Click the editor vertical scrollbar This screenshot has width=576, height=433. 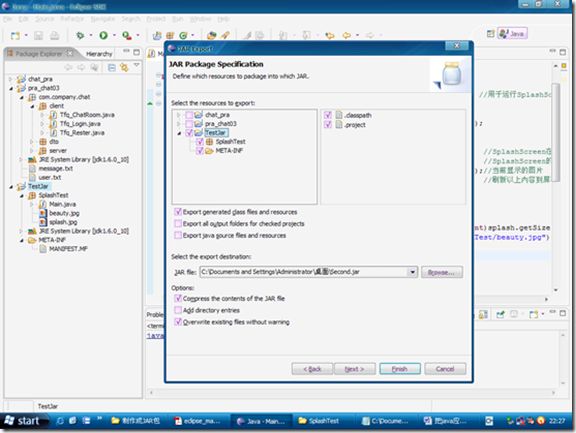click(556, 132)
